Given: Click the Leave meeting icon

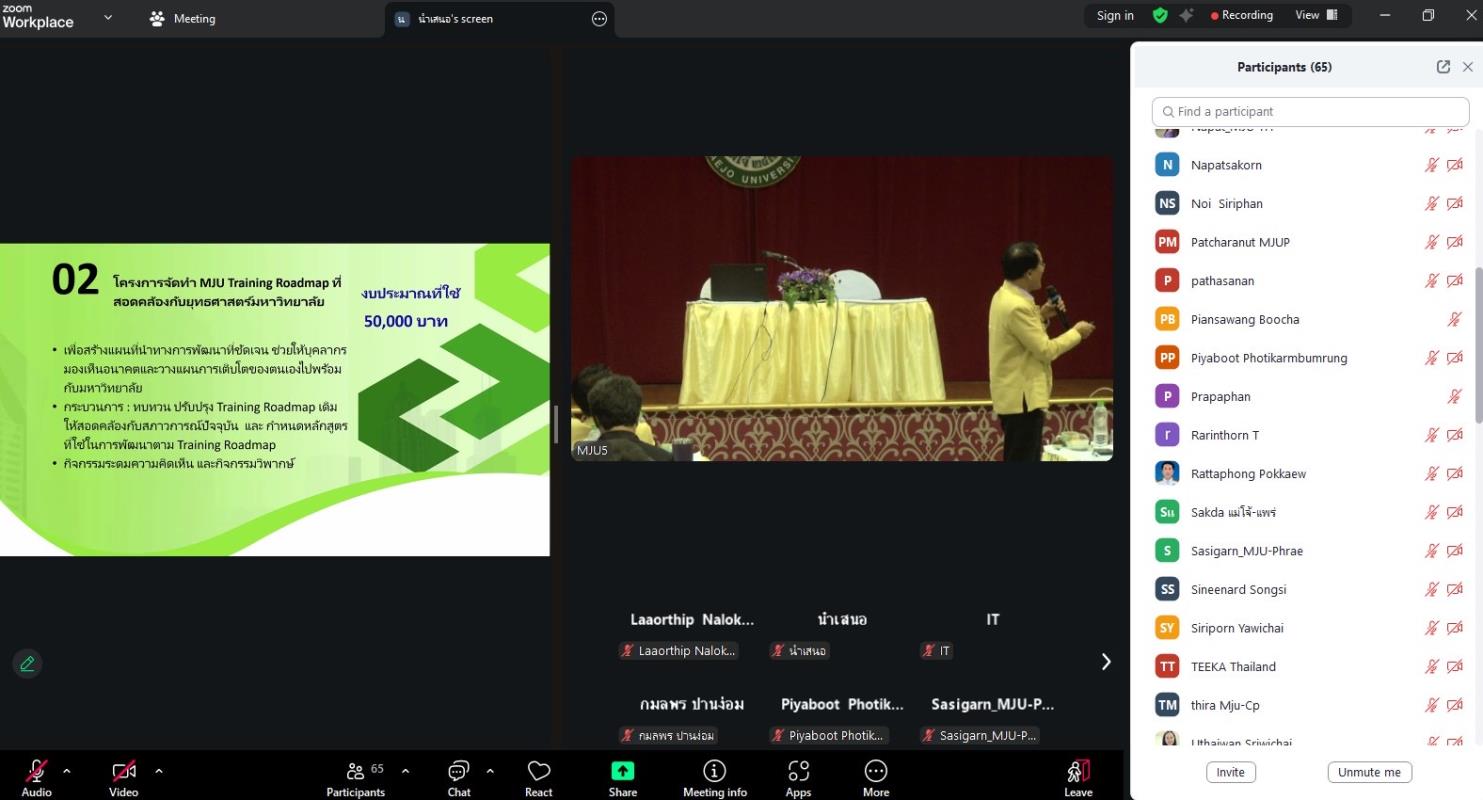Looking at the screenshot, I should pyautogui.click(x=1078, y=771).
